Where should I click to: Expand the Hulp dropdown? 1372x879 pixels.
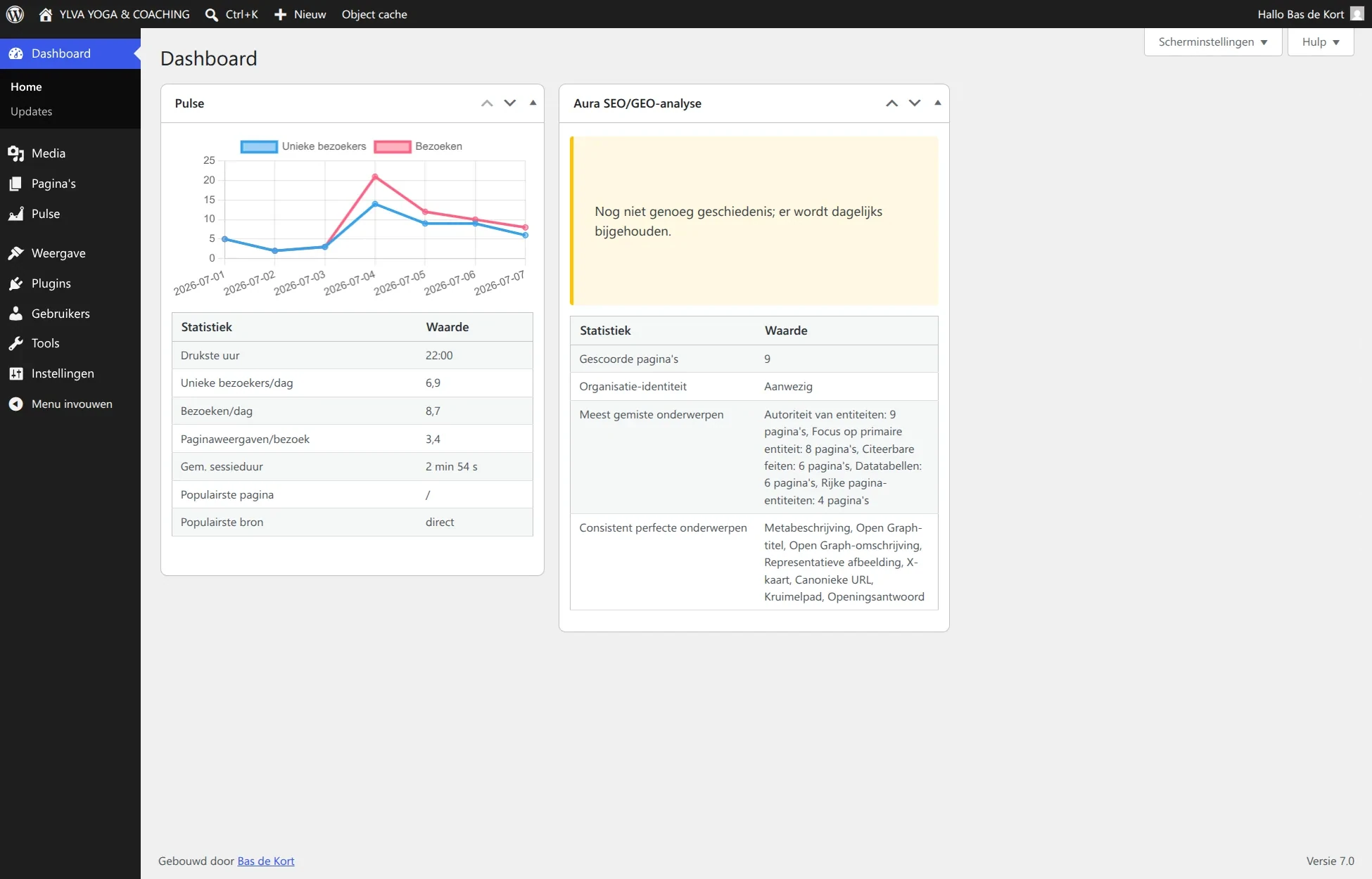coord(1321,42)
